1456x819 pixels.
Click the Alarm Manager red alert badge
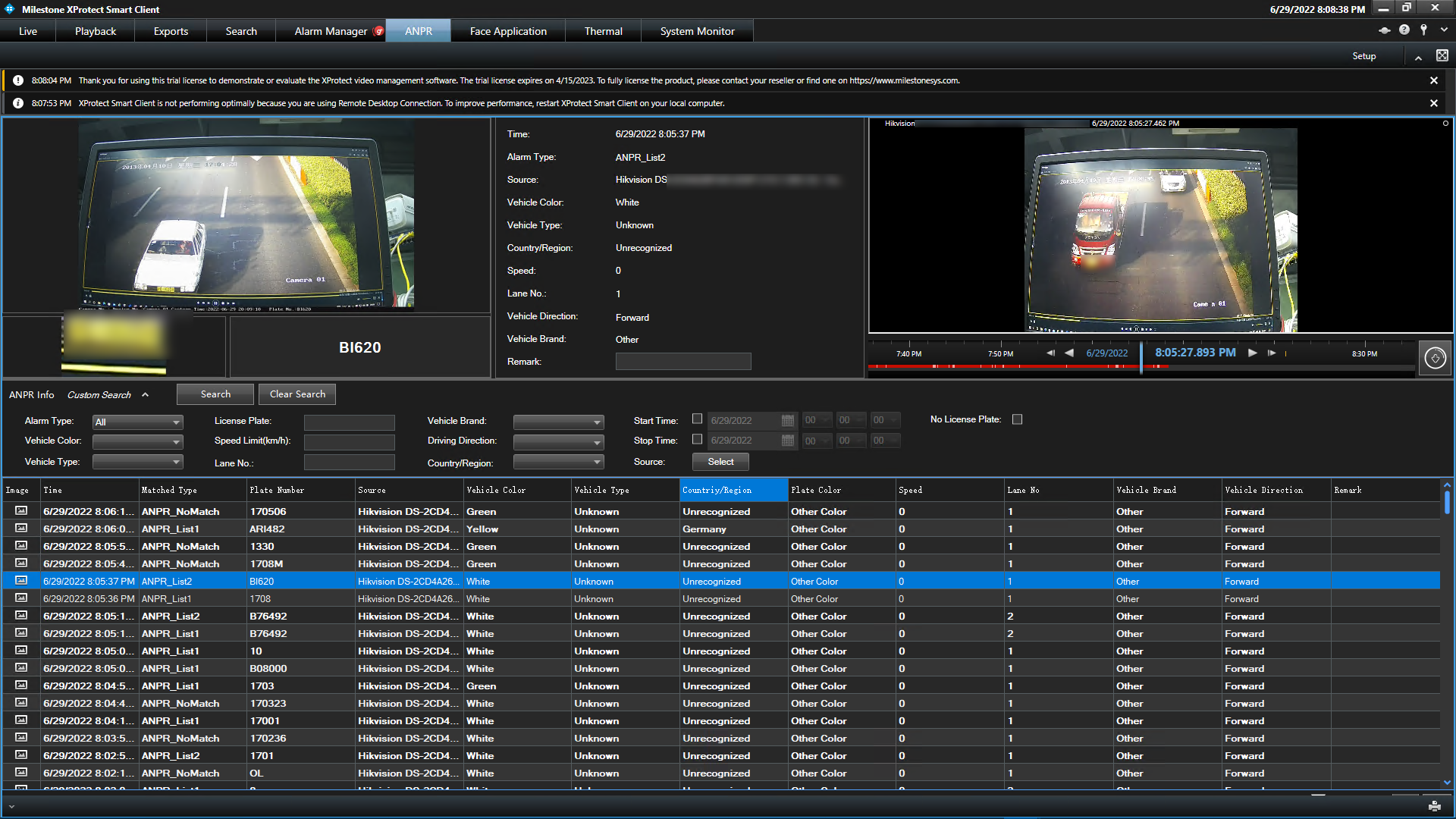click(x=379, y=31)
